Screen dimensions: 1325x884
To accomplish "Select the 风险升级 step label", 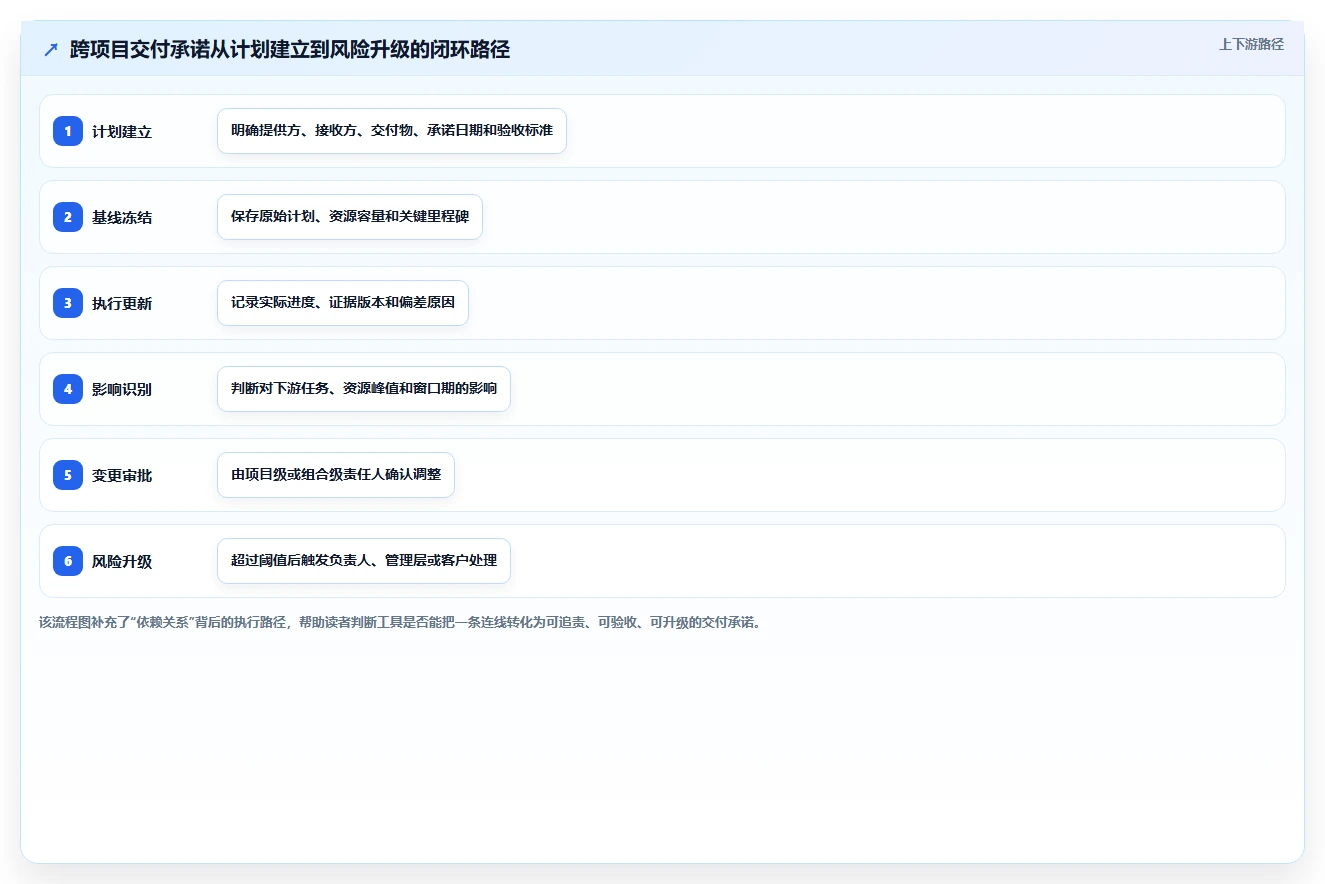I will (x=122, y=562).
